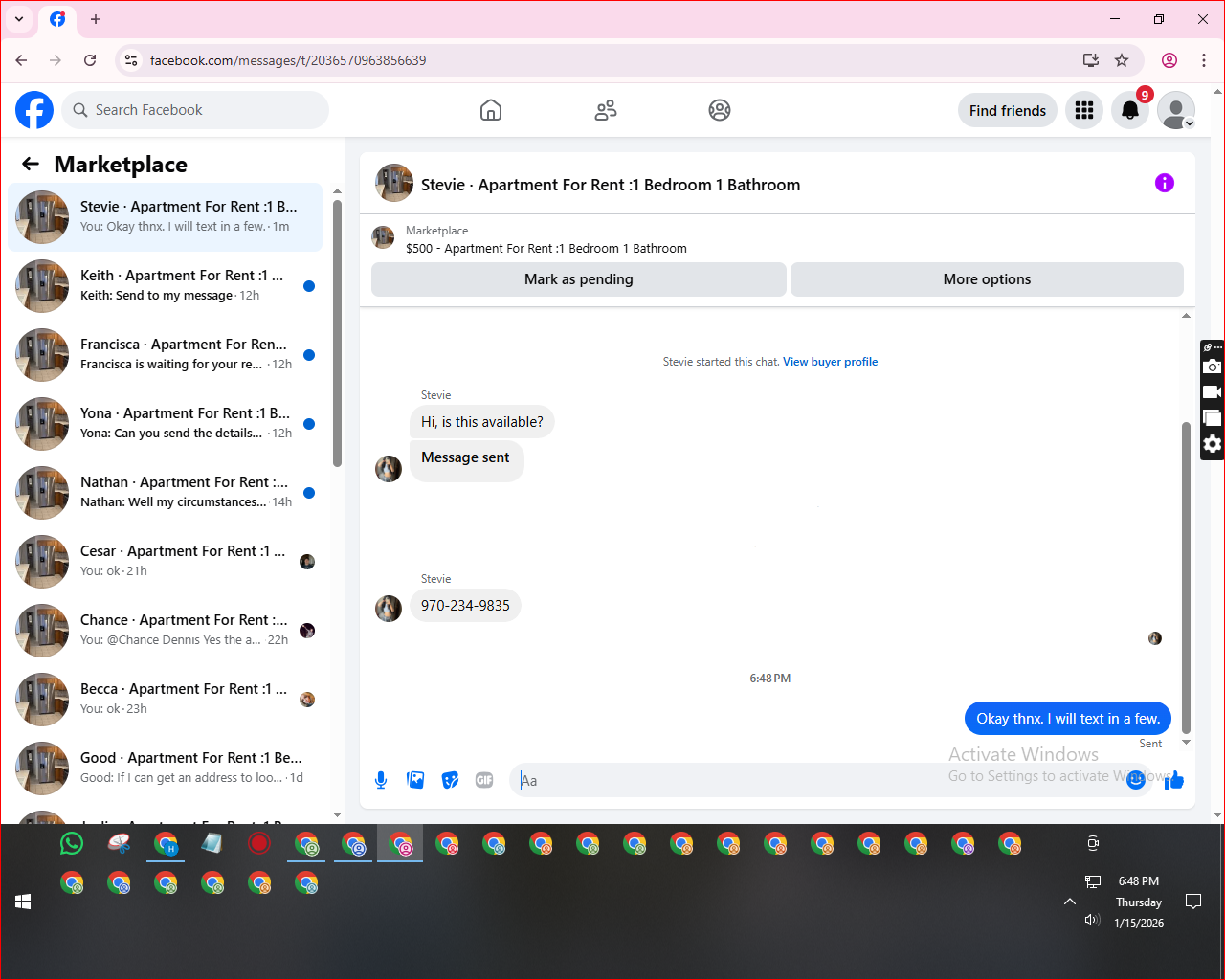Open the Nathan apartment conversation
The image size is (1225, 980).
[166, 493]
